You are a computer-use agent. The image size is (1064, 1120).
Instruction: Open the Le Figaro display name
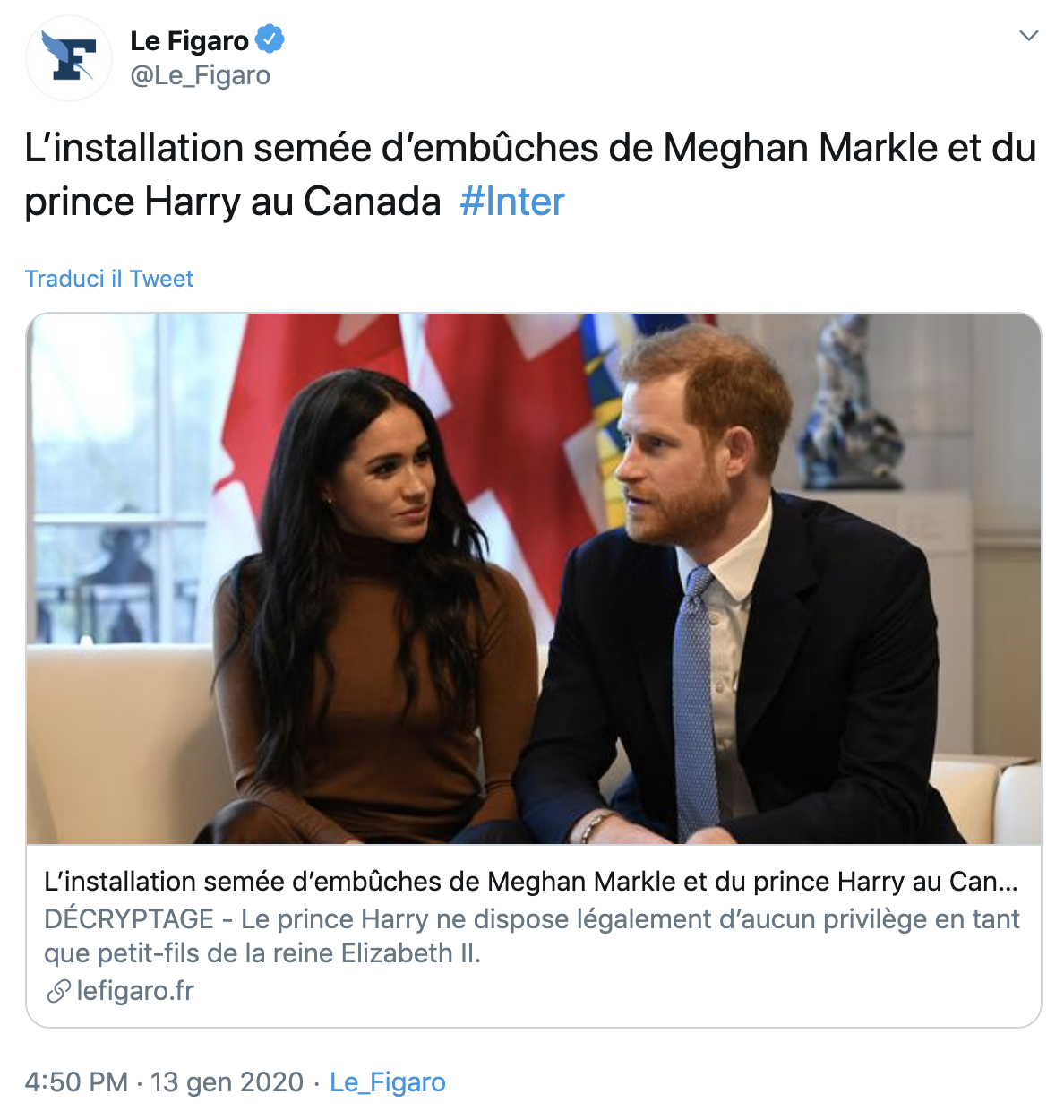[189, 40]
